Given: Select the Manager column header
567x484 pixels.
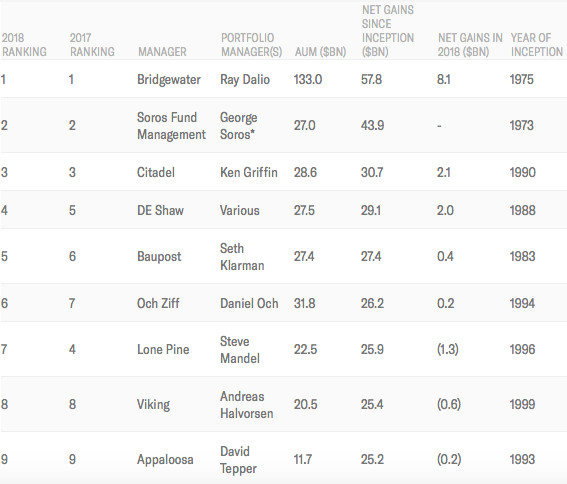Looking at the screenshot, I should click(162, 52).
